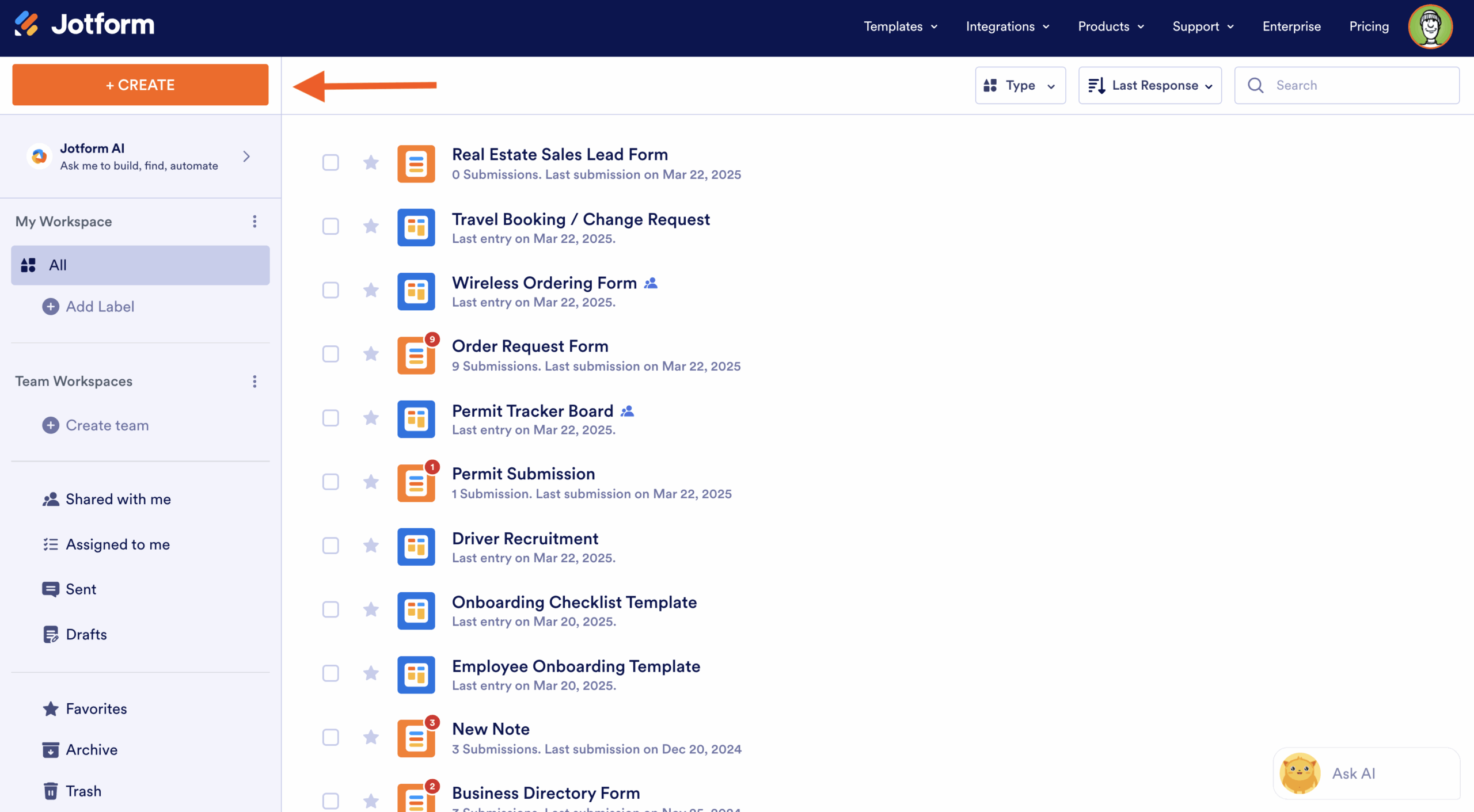Viewport: 1474px width, 812px height.
Task: Open the Templates menu
Action: pos(899,26)
